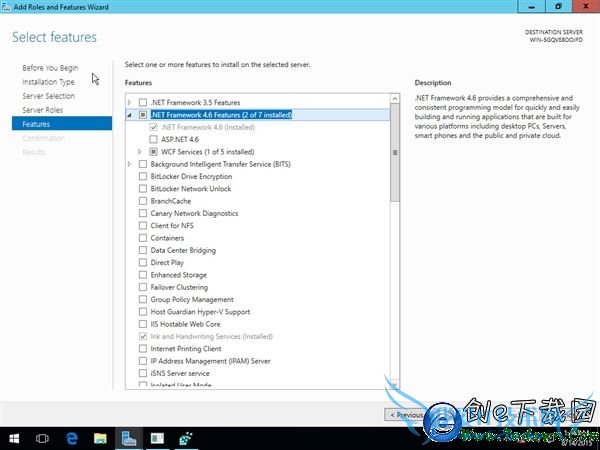Image resolution: width=600 pixels, height=450 pixels.
Task: Check IIS Hostable Web Core box
Action: (143, 324)
